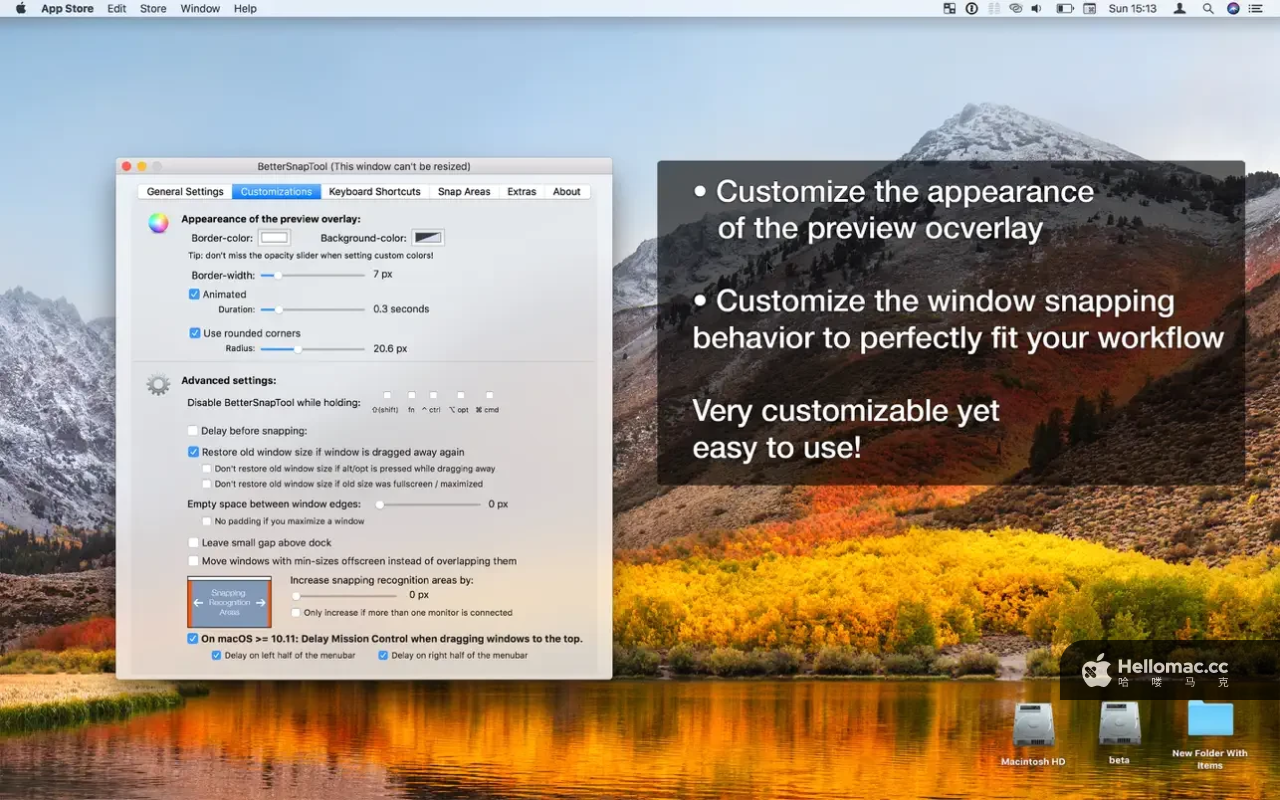Click the color wheel appearance icon

(x=158, y=223)
